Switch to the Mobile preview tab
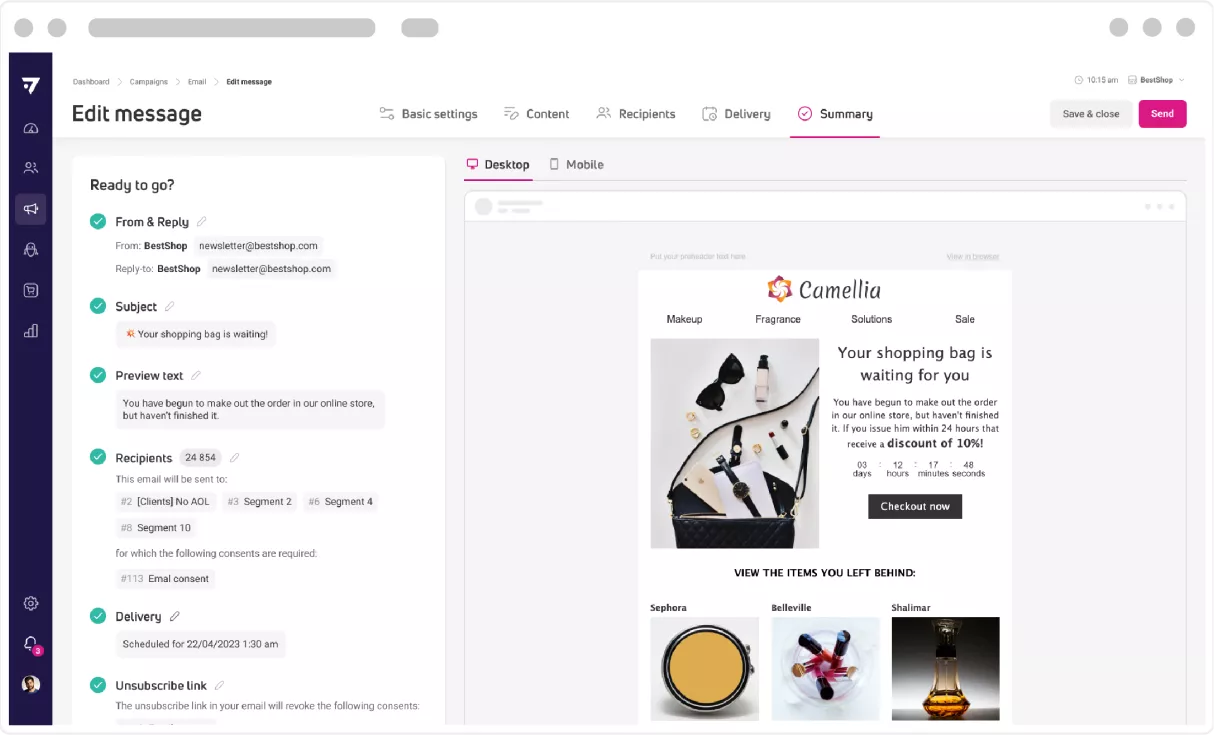Viewport: 1214px width, 736px height. tap(576, 165)
